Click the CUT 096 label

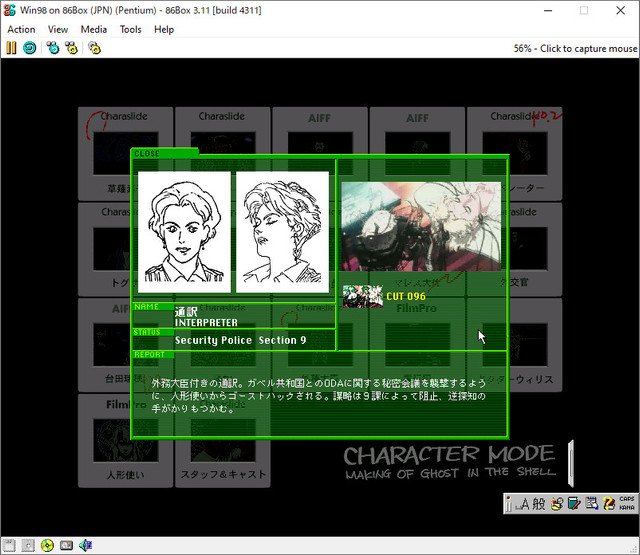[x=406, y=296]
